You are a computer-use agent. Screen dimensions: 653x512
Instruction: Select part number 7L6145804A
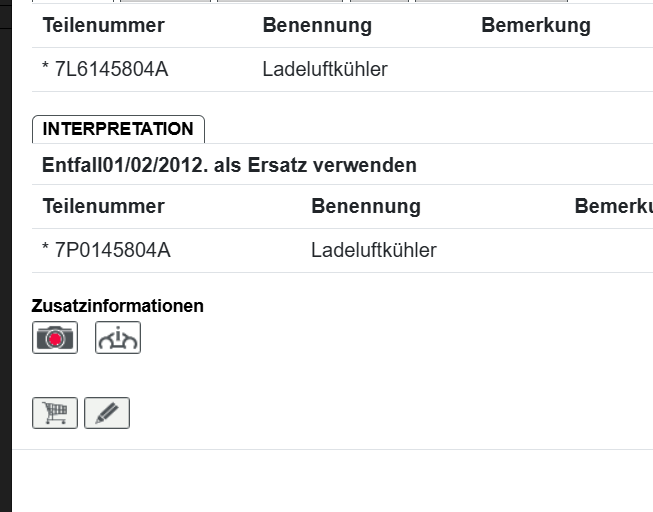pyautogui.click(x=105, y=70)
